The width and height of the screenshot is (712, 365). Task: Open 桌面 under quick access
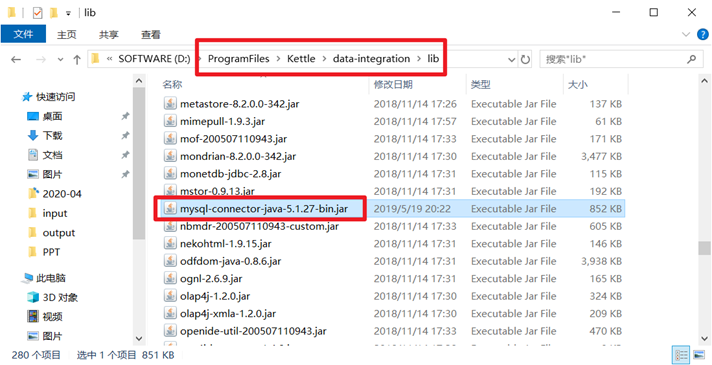click(x=52, y=116)
